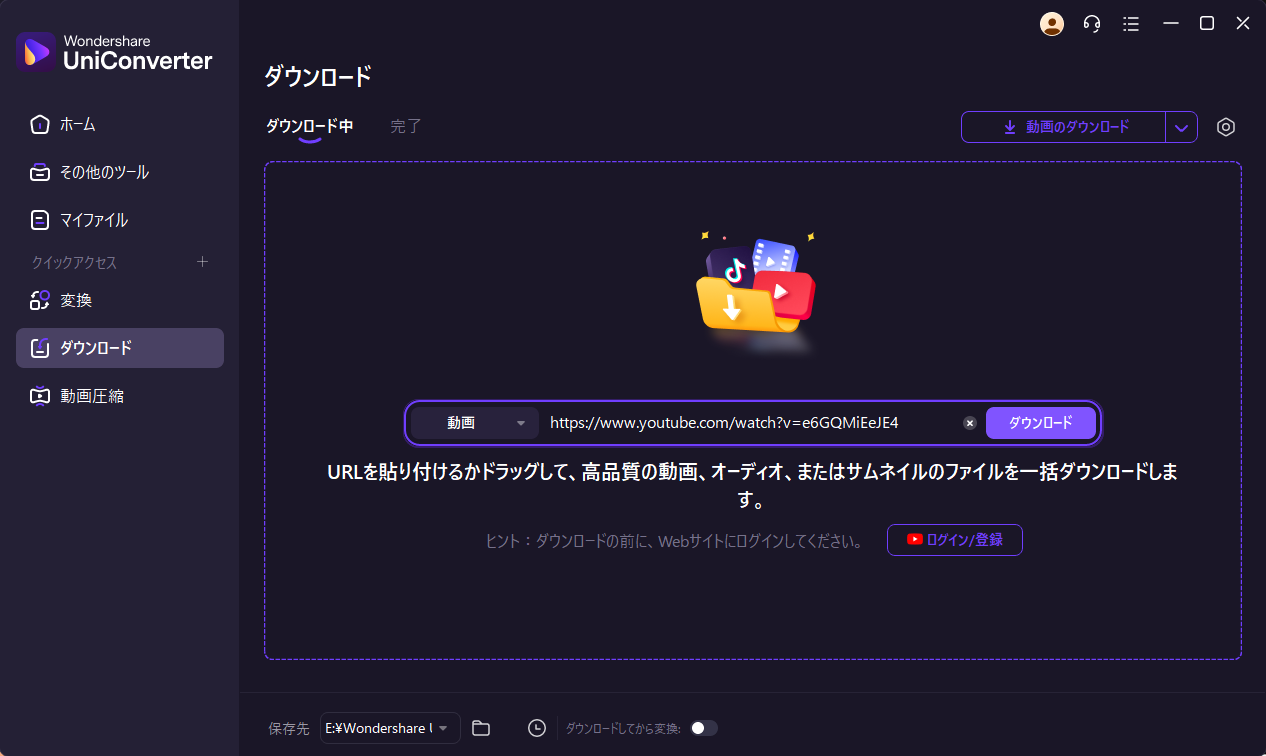
Task: Open 動画圧縮 in the sidebar
Action: pos(120,396)
